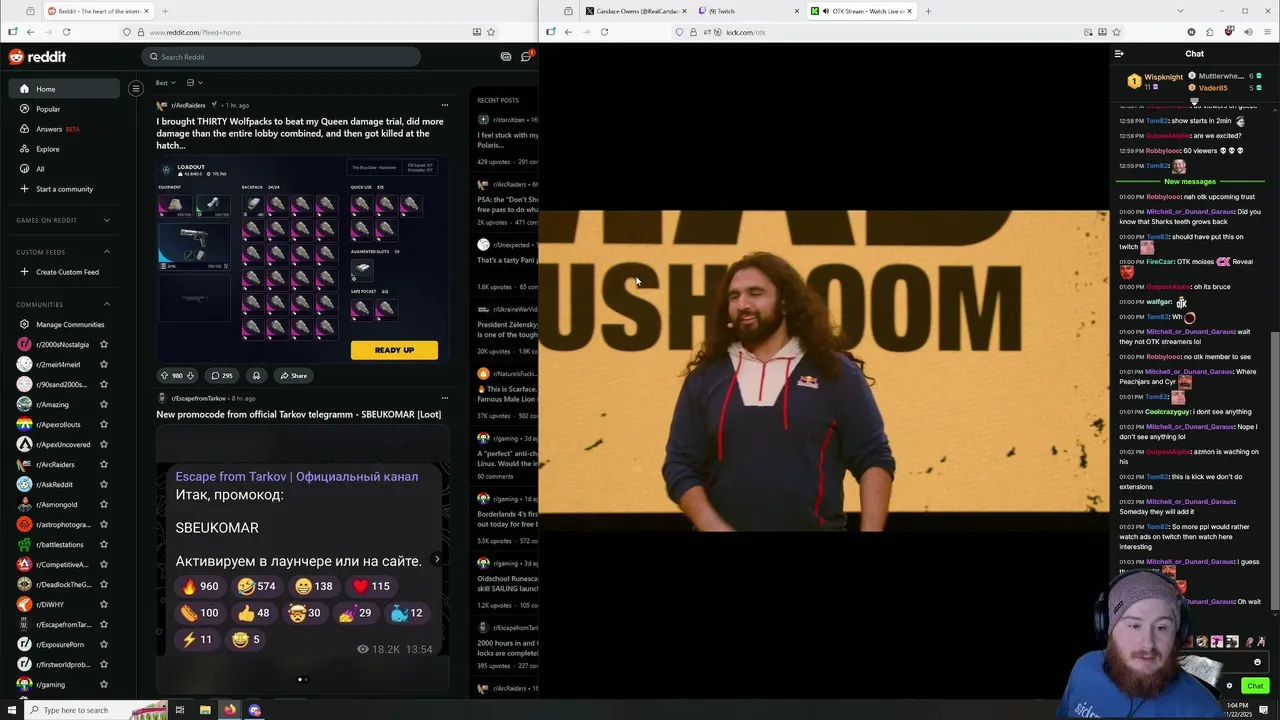The height and width of the screenshot is (720, 1280).
Task: Toggle favorite star for r/ArcRaiders
Action: pos(103,464)
